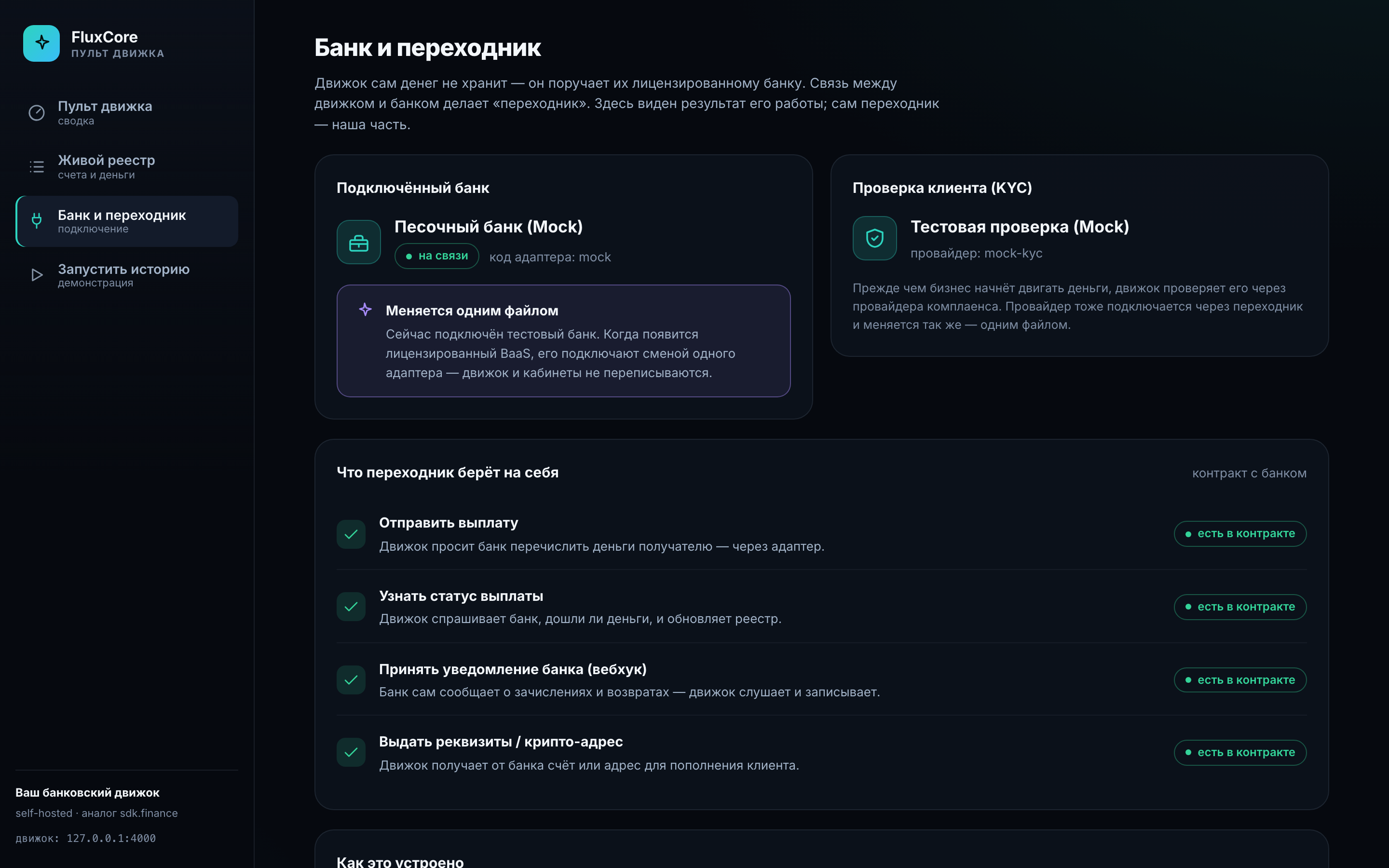
Task: Select the Живой реестр list icon
Action: (x=37, y=166)
